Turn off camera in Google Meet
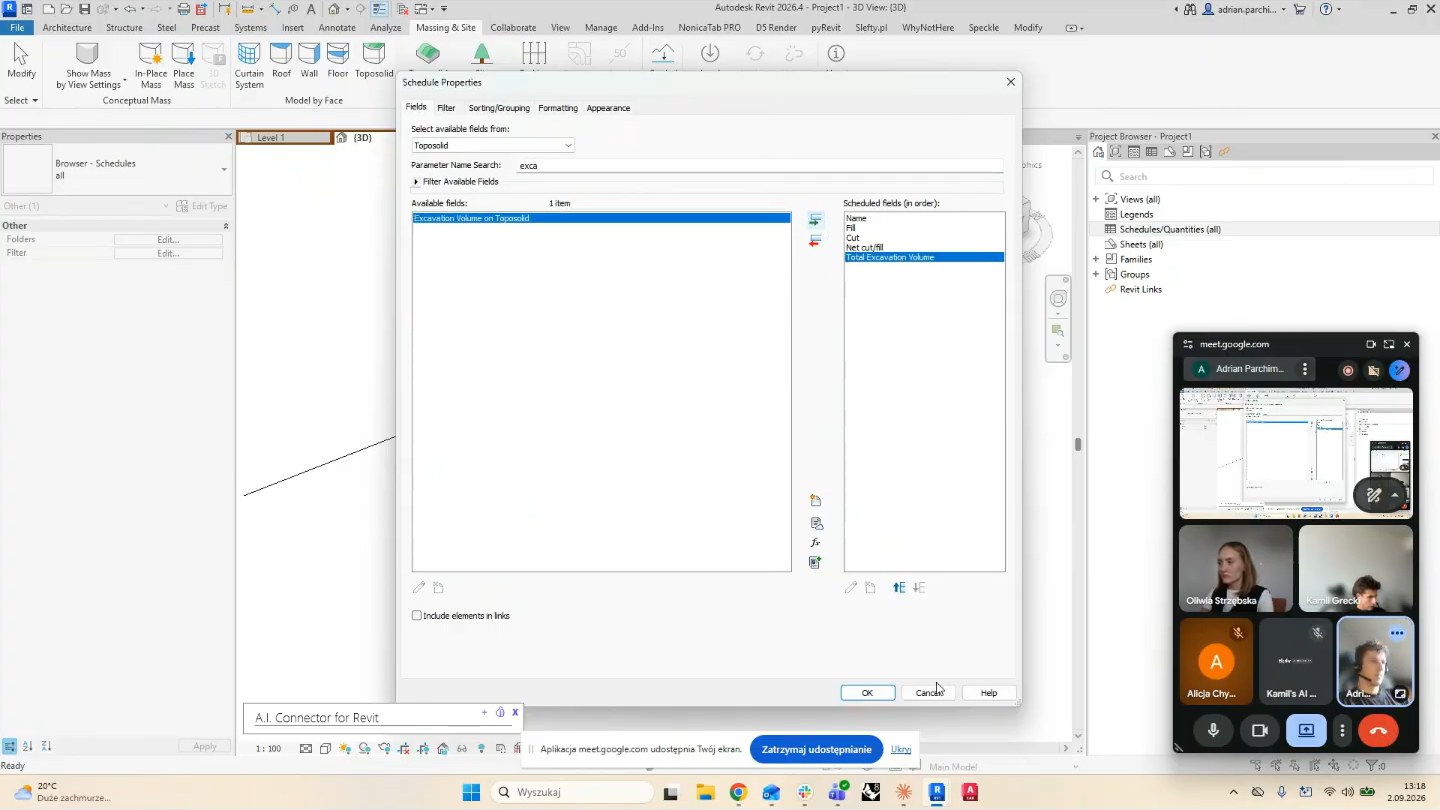The height and width of the screenshot is (810, 1440). [1260, 731]
